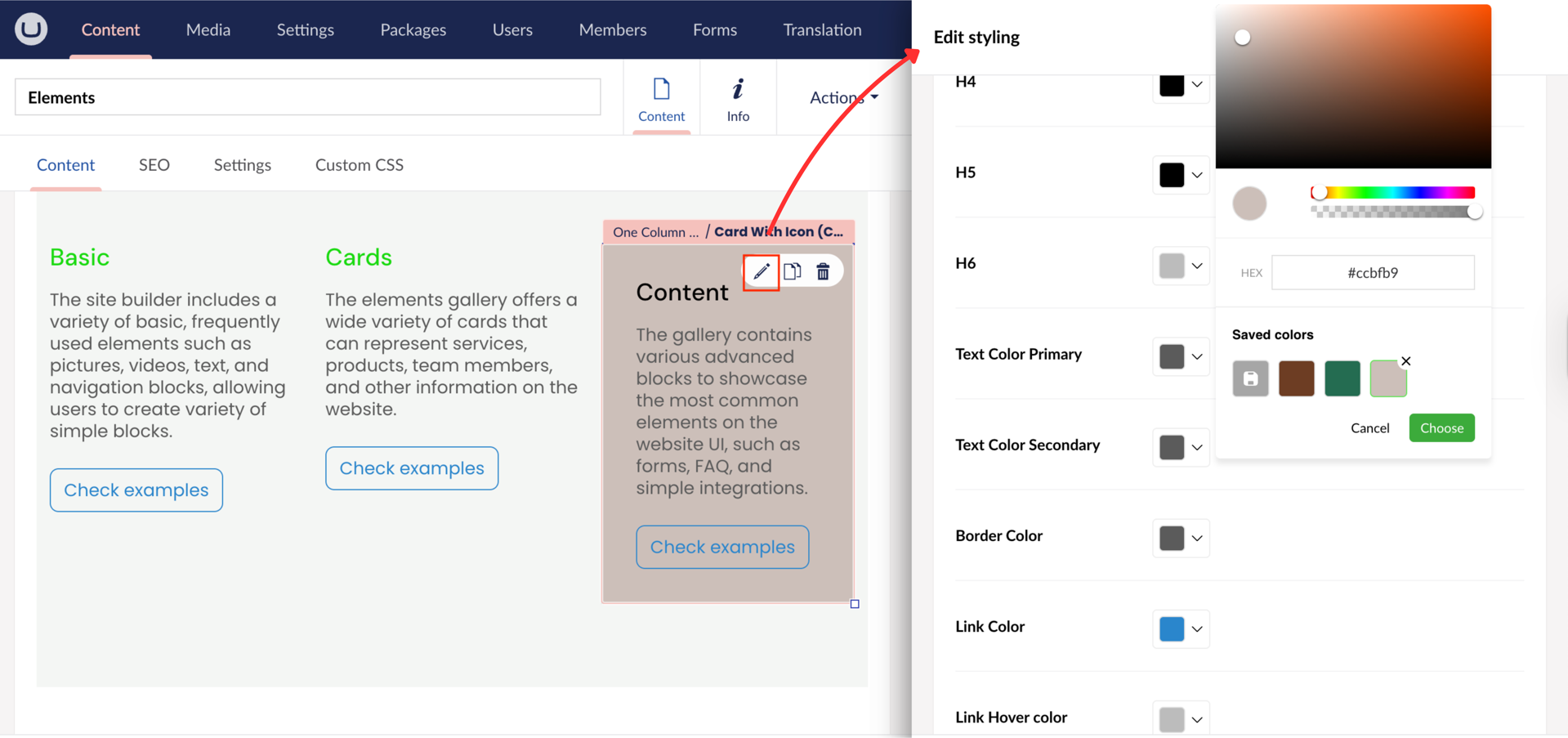Select the brown saved color swatch

point(1296,378)
